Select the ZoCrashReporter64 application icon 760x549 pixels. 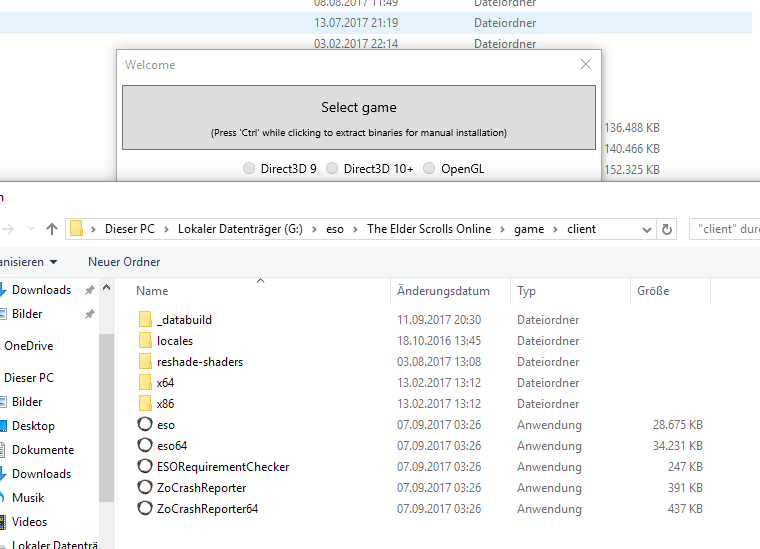[145, 508]
